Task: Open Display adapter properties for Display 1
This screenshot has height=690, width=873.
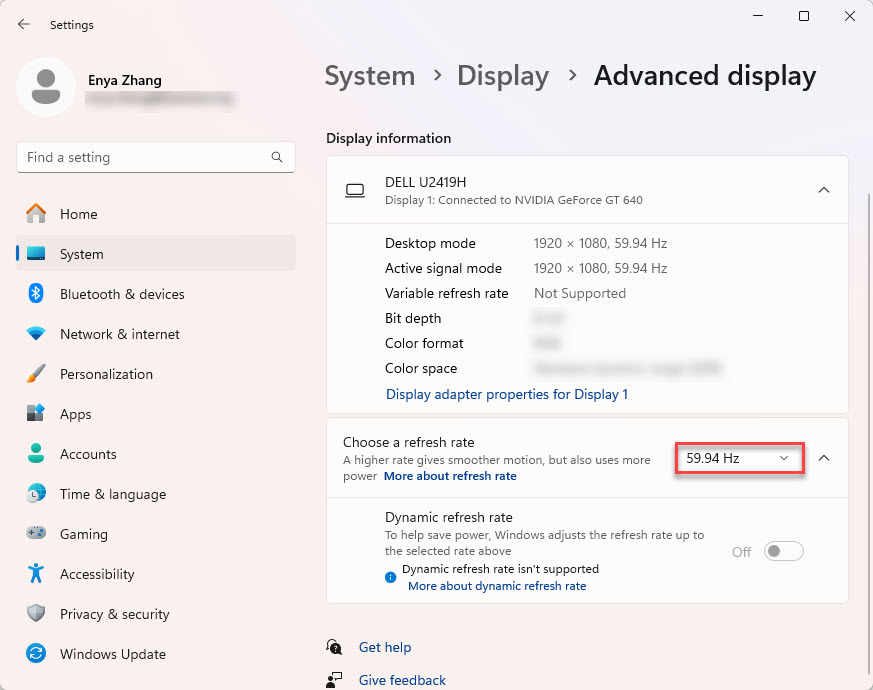Action: (507, 394)
